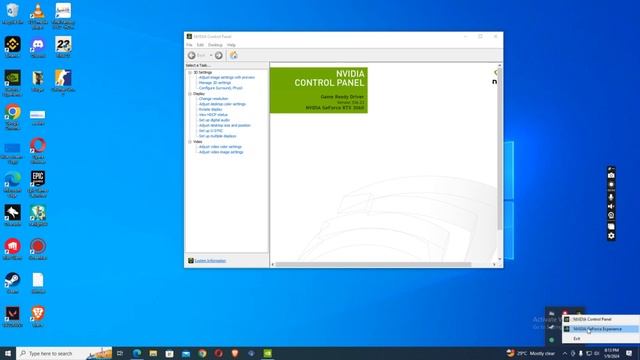Select Adjust video color settings

(220, 147)
